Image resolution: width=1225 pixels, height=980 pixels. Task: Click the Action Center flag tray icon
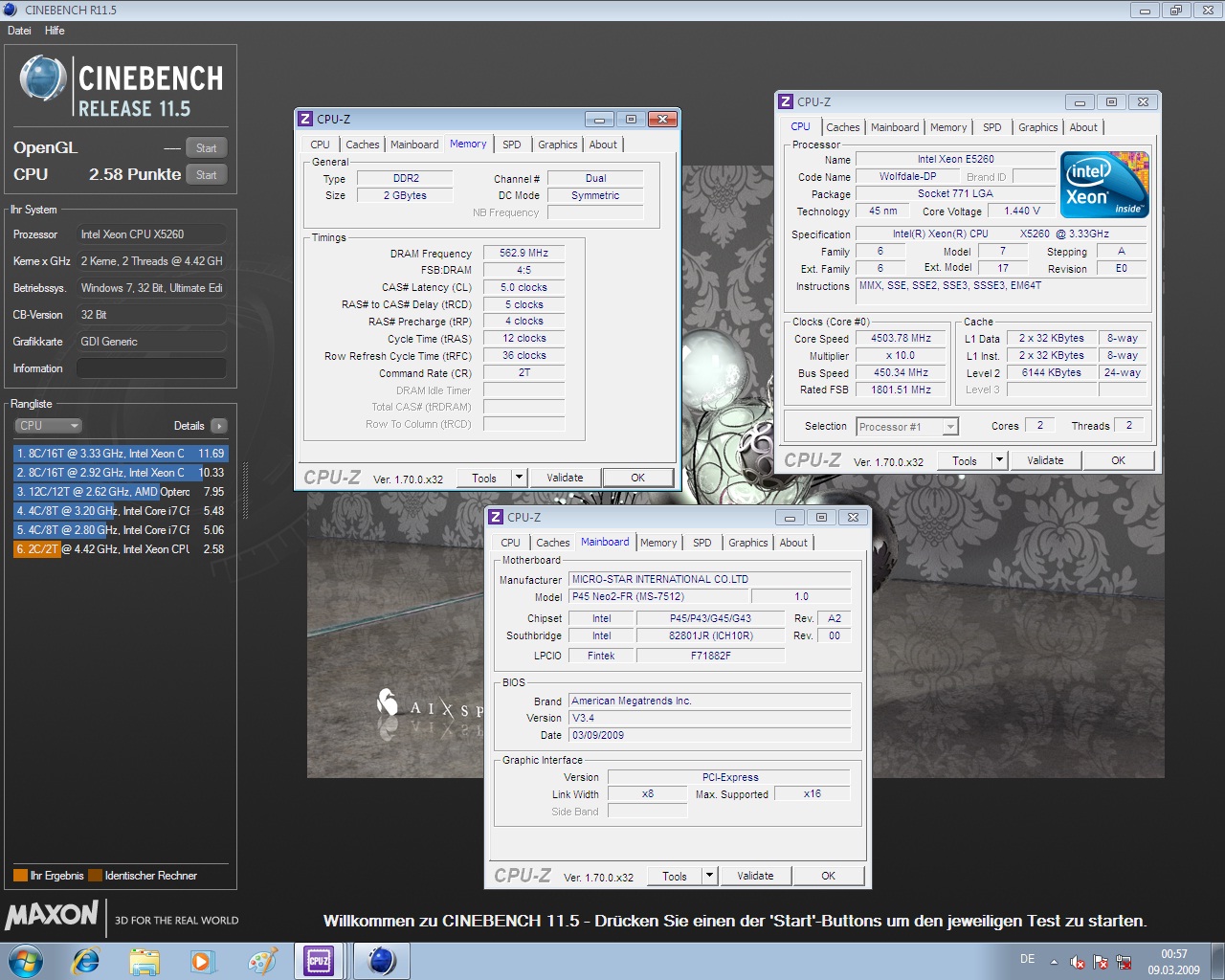click(x=1101, y=963)
